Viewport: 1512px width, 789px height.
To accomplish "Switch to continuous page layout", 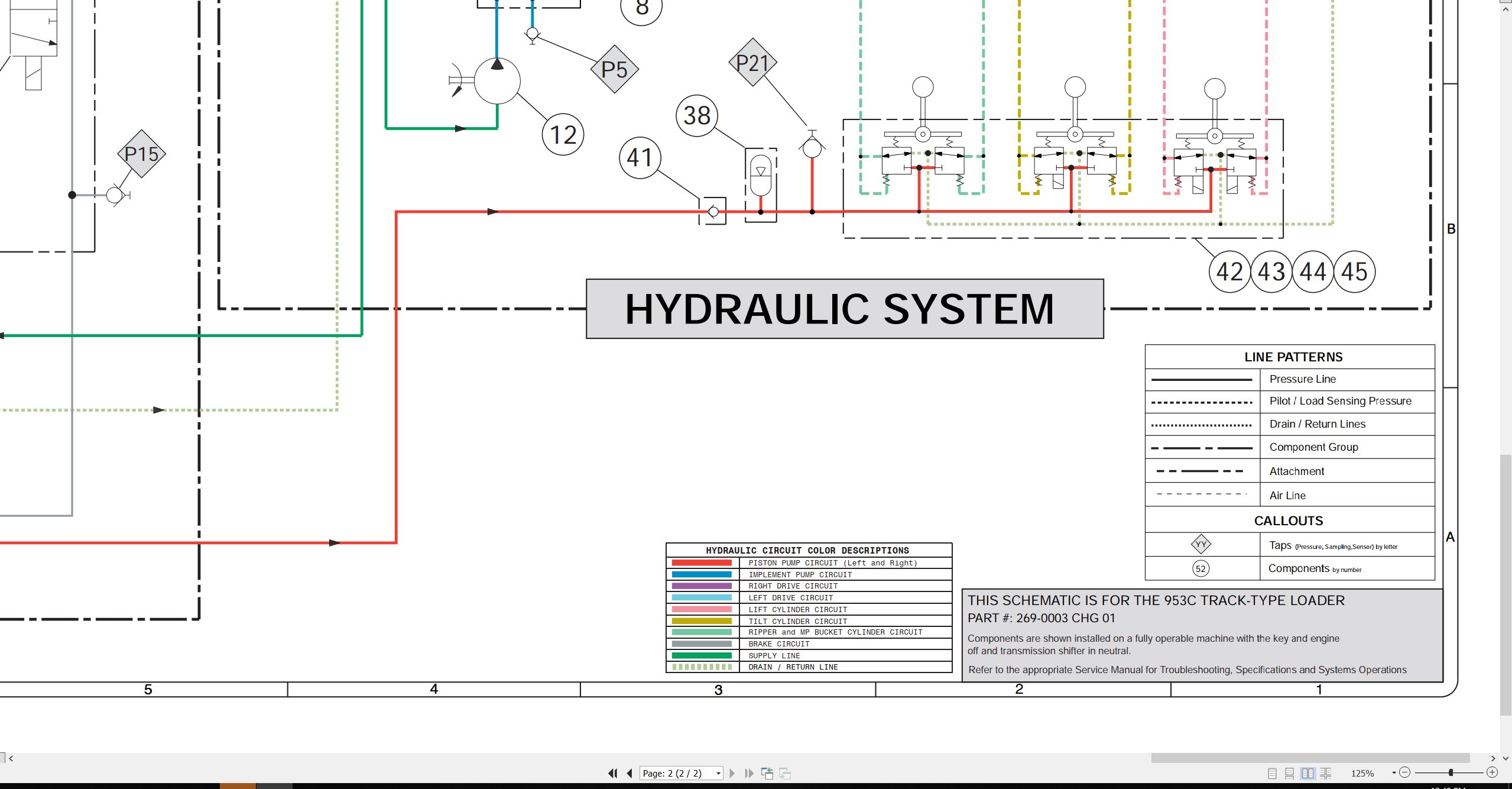I will point(1290,773).
